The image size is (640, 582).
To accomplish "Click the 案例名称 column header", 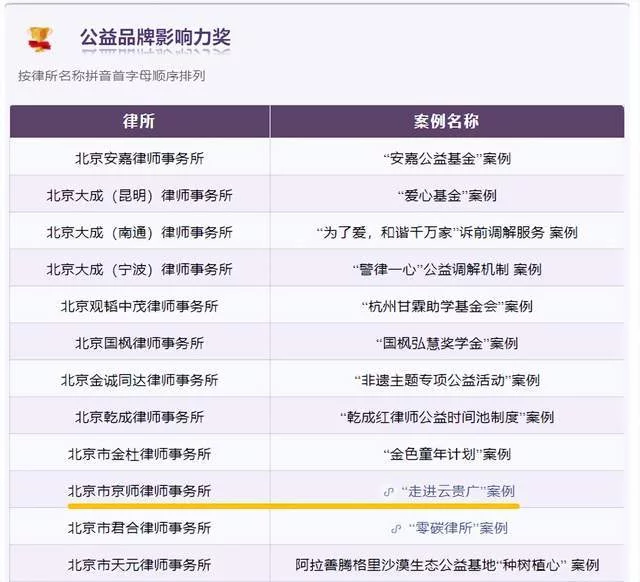I will pyautogui.click(x=447, y=121).
